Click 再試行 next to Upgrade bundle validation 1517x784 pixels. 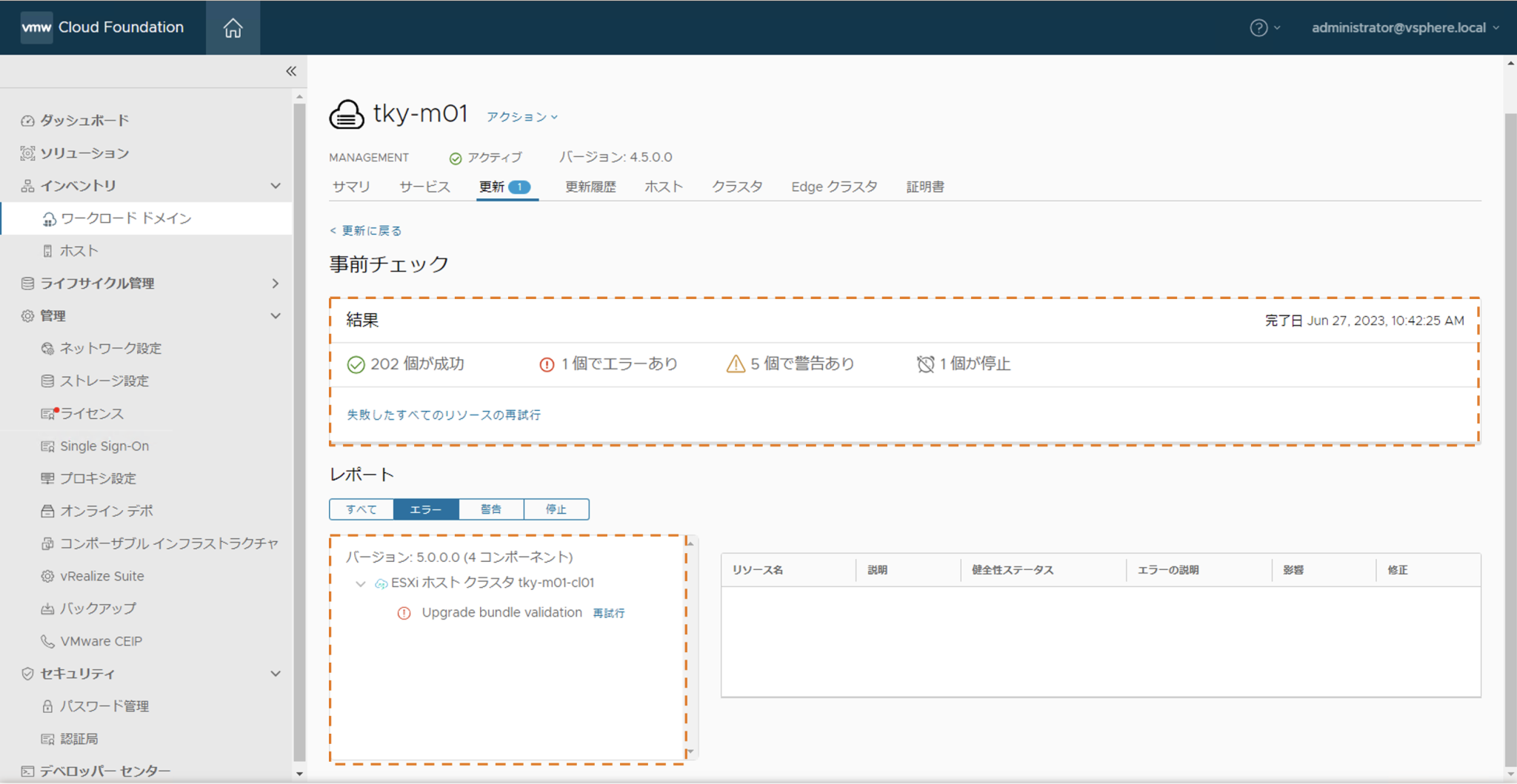click(x=609, y=613)
